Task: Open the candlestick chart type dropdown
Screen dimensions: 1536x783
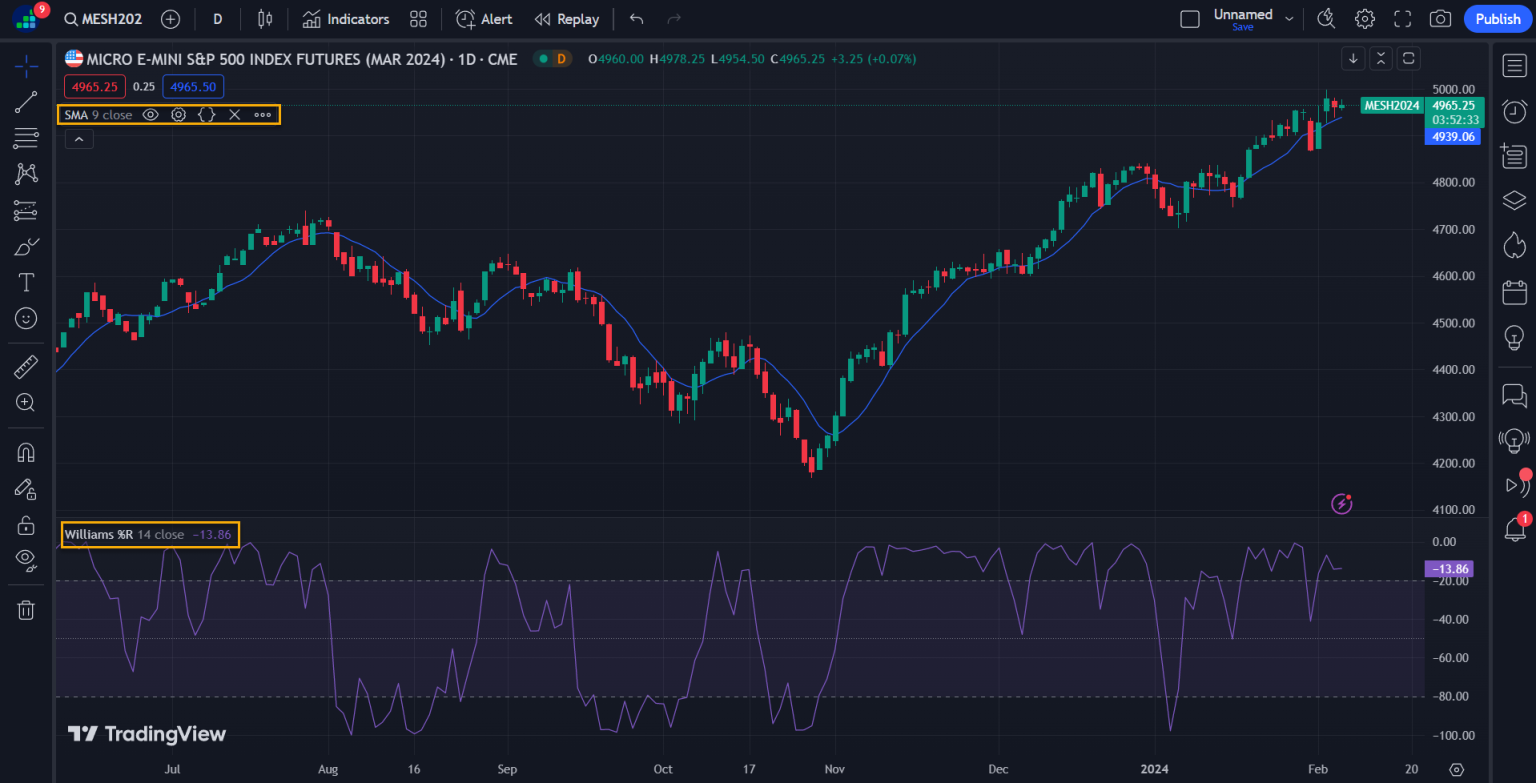Action: click(x=264, y=19)
